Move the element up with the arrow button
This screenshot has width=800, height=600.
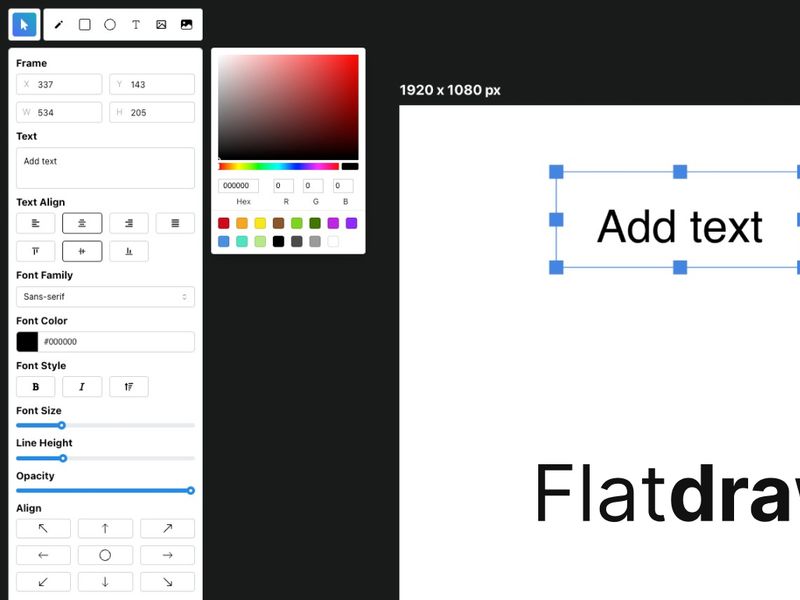point(105,528)
